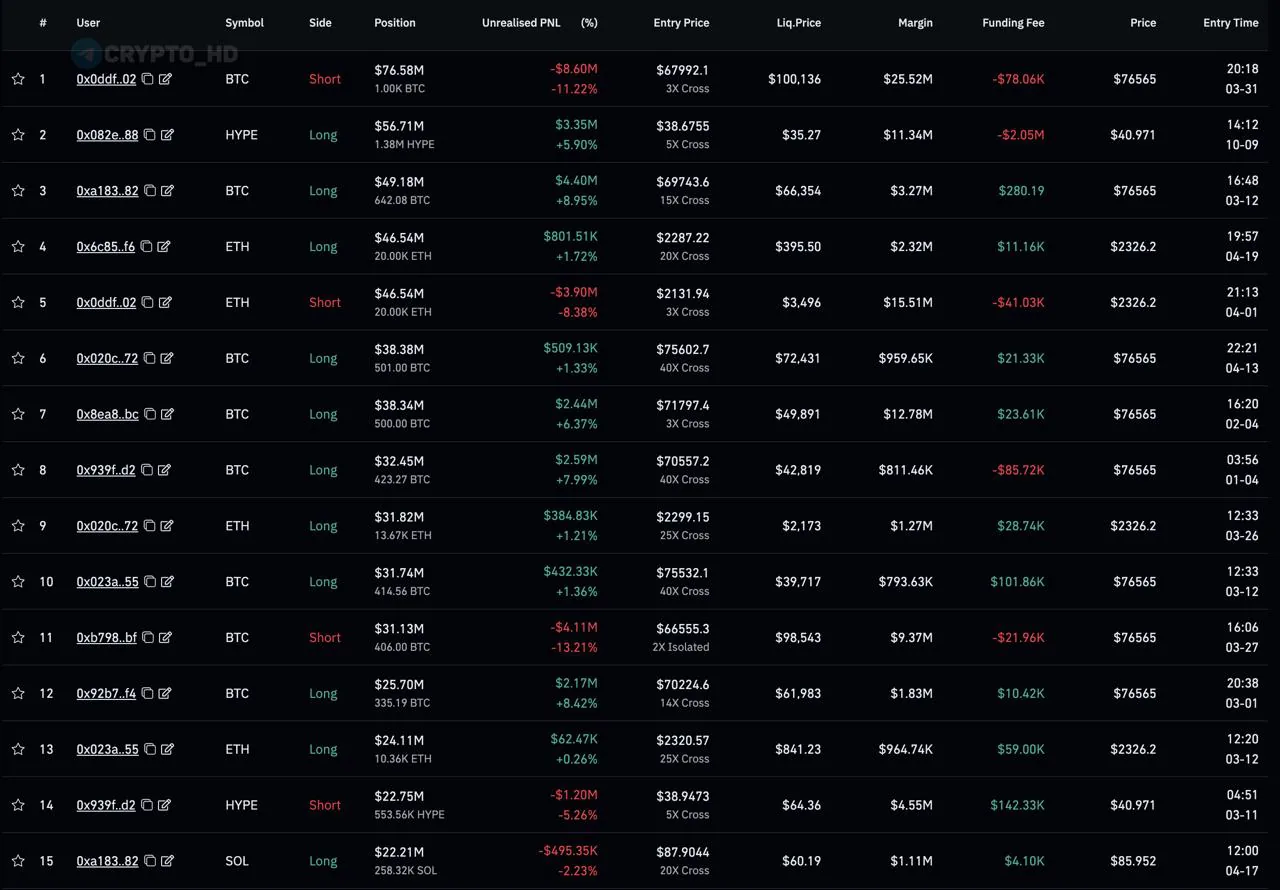Screen dimensions: 1280x890
Task: Click the Entry Price column header
Action: pos(681,23)
